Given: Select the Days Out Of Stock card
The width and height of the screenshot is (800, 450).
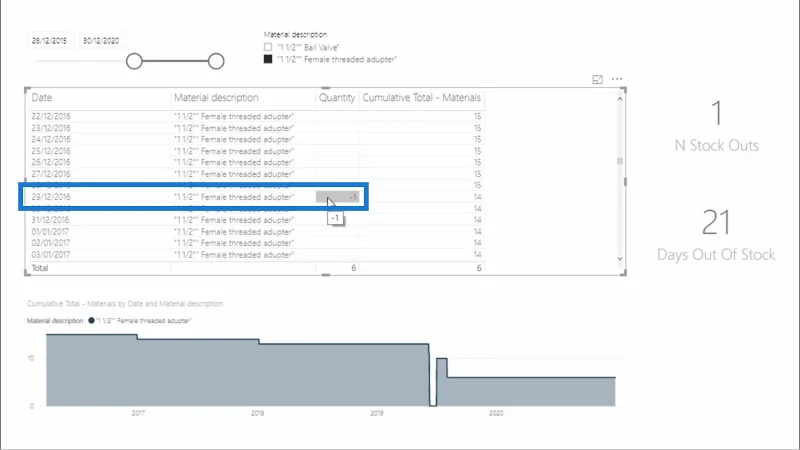Looking at the screenshot, I should 716,236.
